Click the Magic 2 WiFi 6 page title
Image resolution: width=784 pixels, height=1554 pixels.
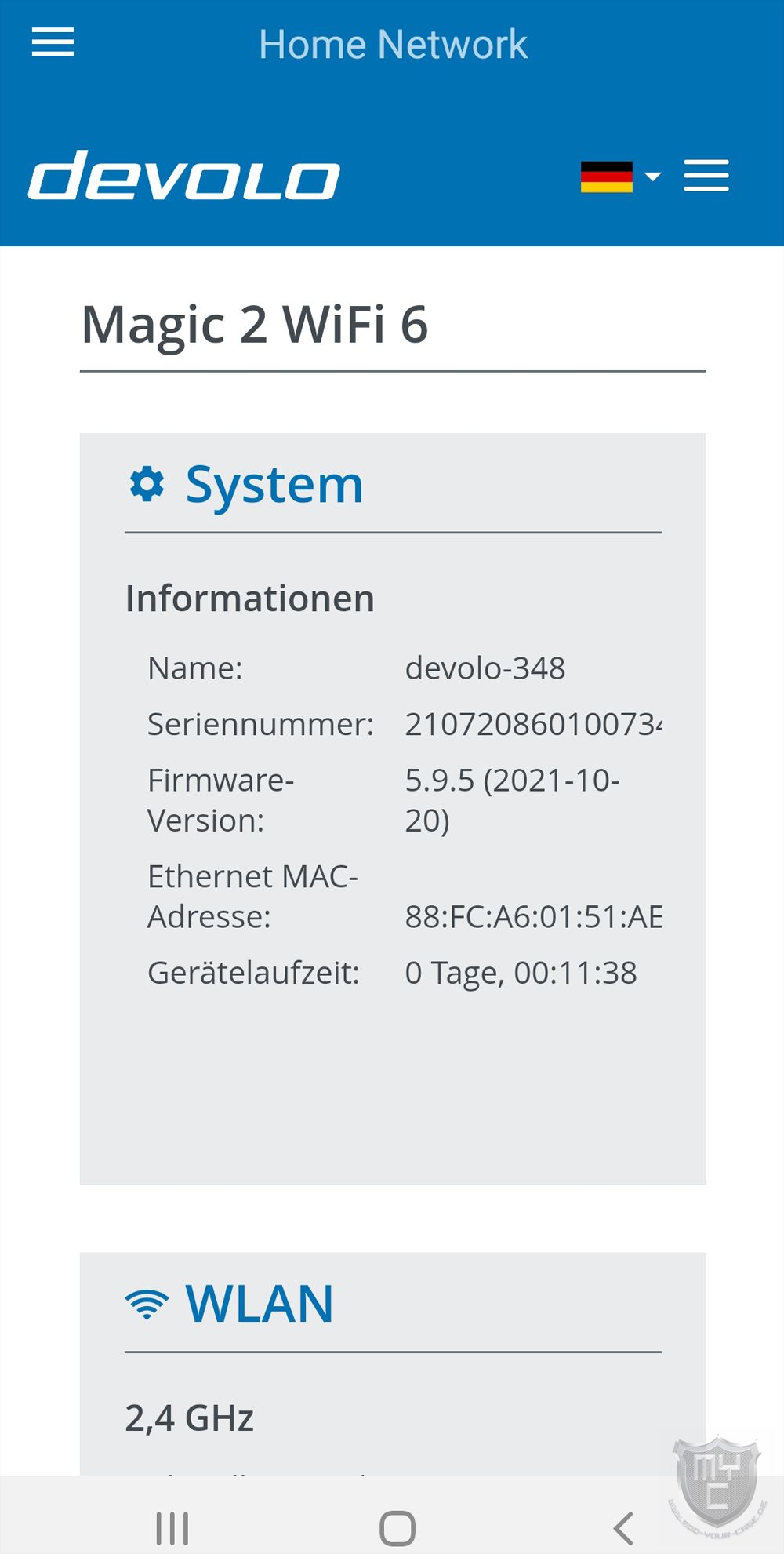click(255, 325)
